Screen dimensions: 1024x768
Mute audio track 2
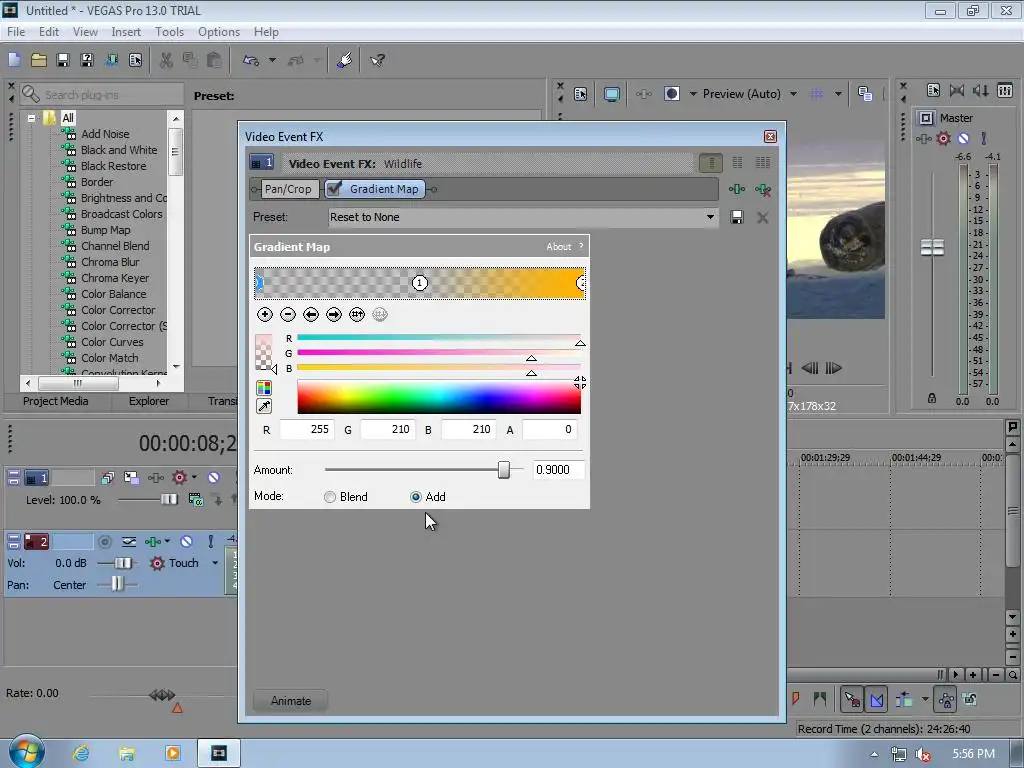point(186,541)
